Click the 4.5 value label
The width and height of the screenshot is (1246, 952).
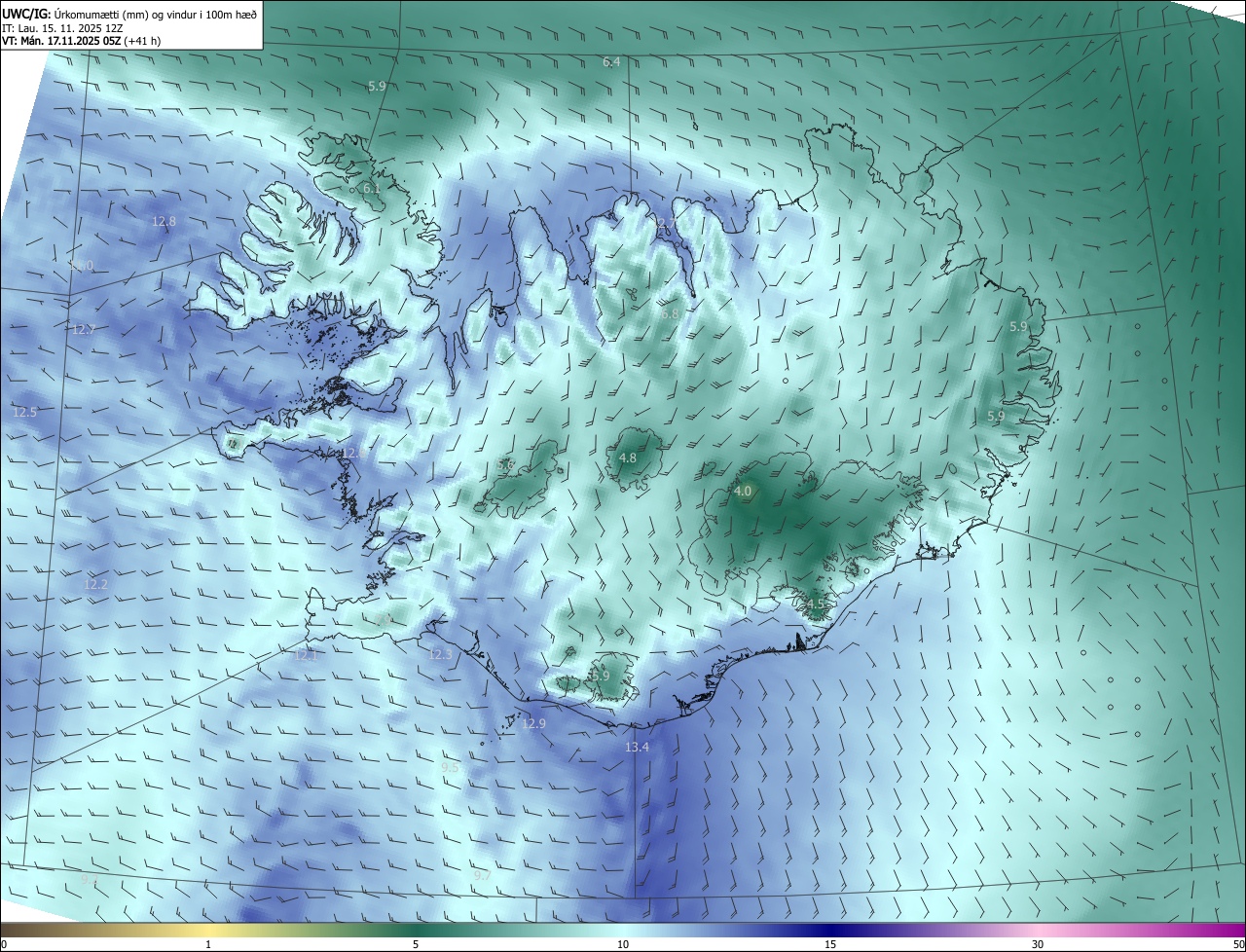(x=816, y=604)
